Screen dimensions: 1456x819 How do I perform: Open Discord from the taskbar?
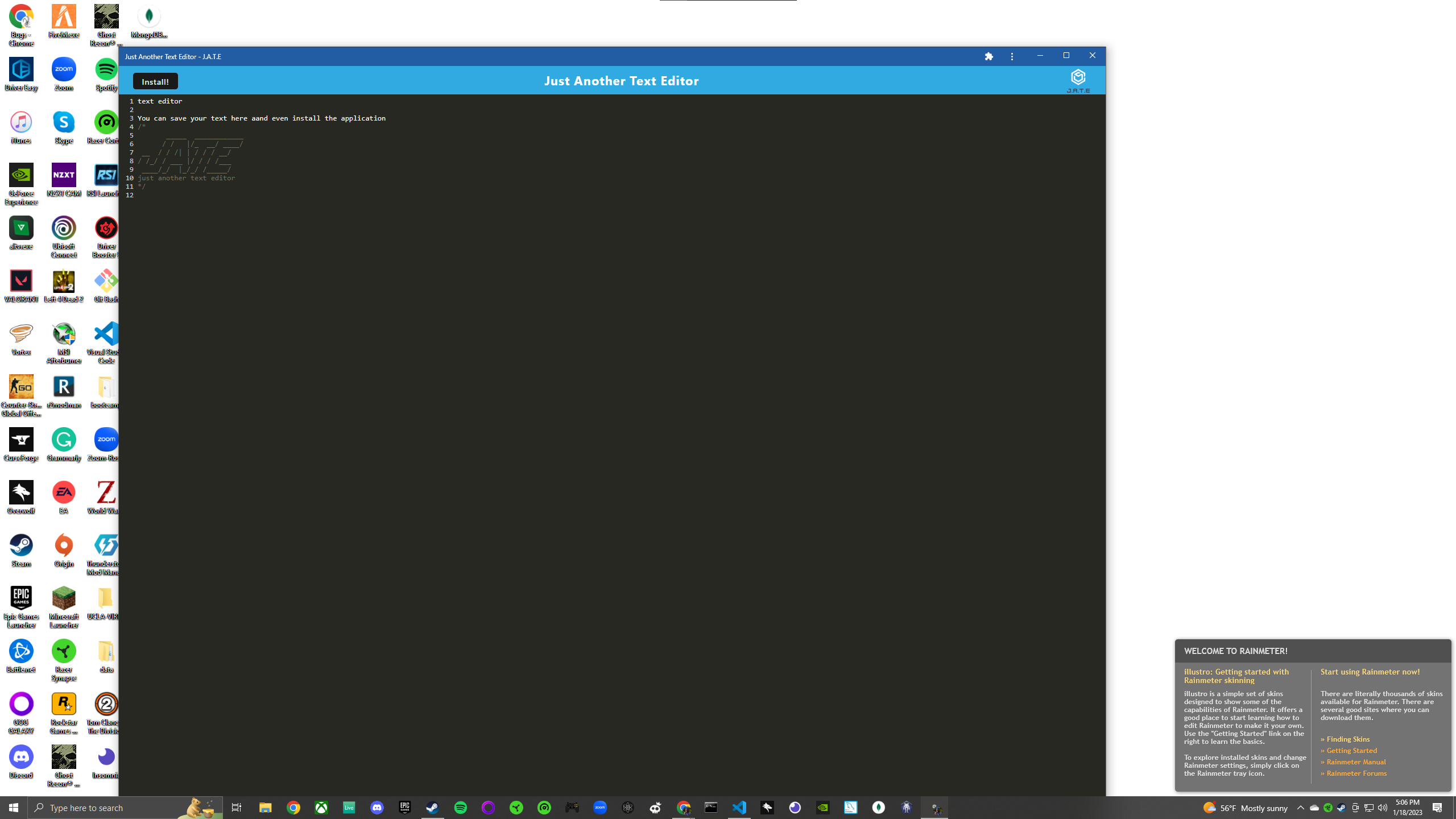tap(378, 807)
